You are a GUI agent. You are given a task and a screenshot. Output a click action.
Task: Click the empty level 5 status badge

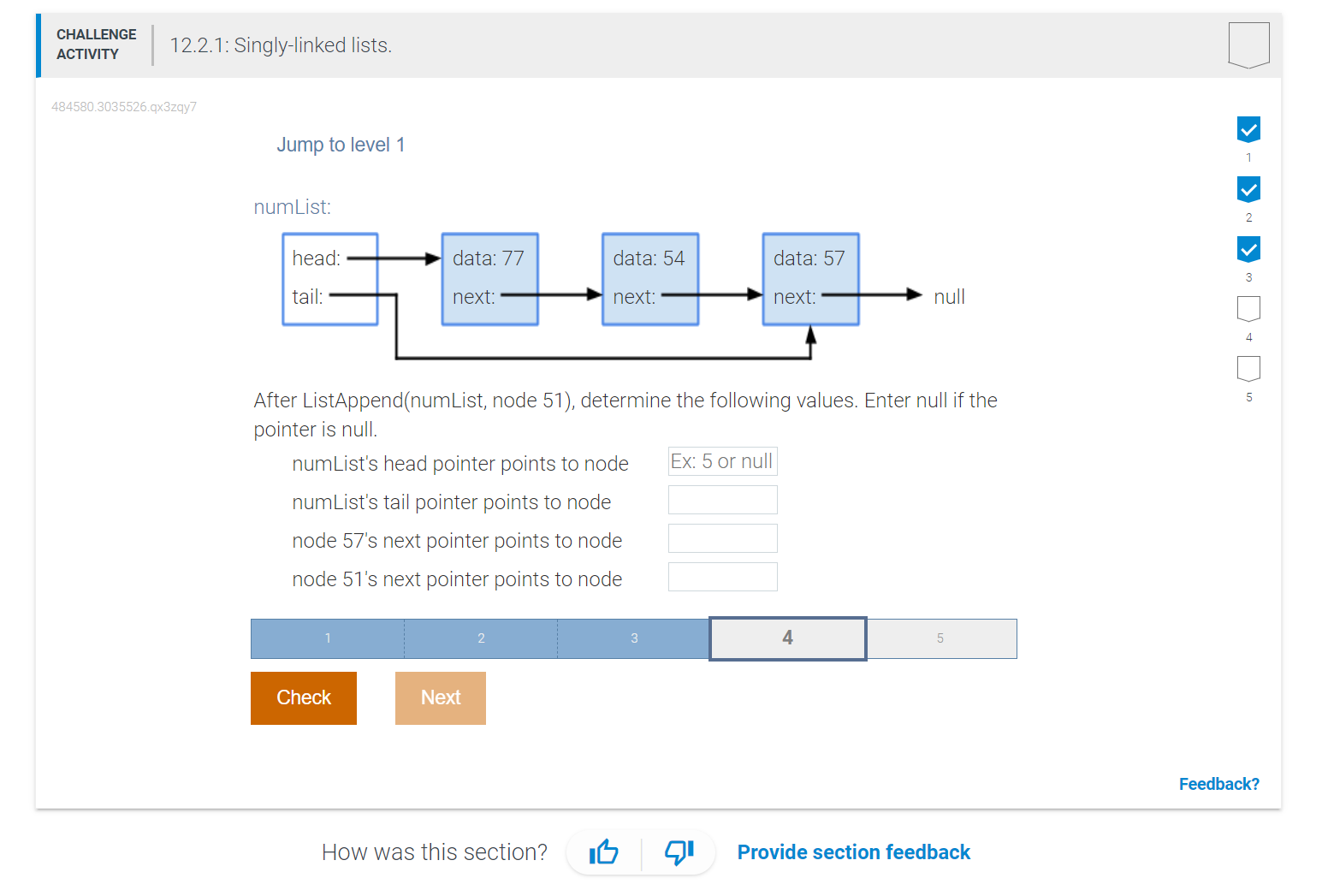pos(1248,369)
